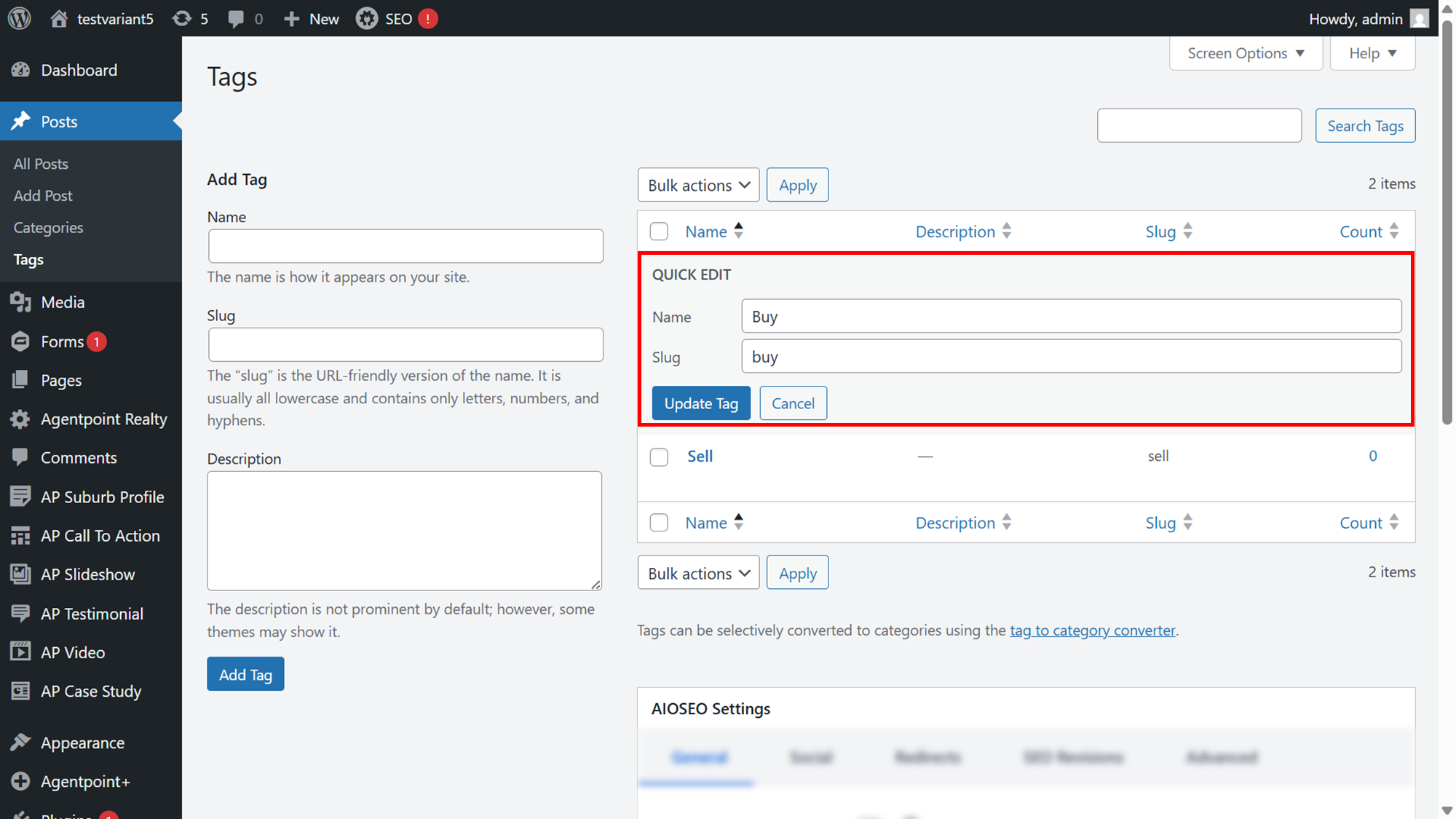Image resolution: width=1456 pixels, height=819 pixels.
Task: Tick select-all checkbox in top table header
Action: 659,232
